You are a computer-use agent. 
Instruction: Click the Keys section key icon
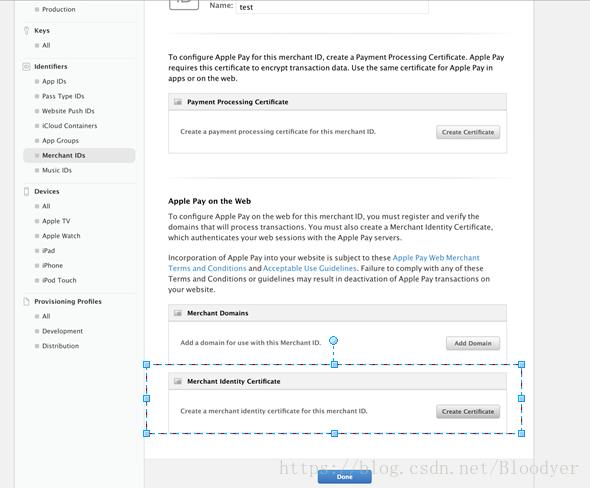coord(26,30)
